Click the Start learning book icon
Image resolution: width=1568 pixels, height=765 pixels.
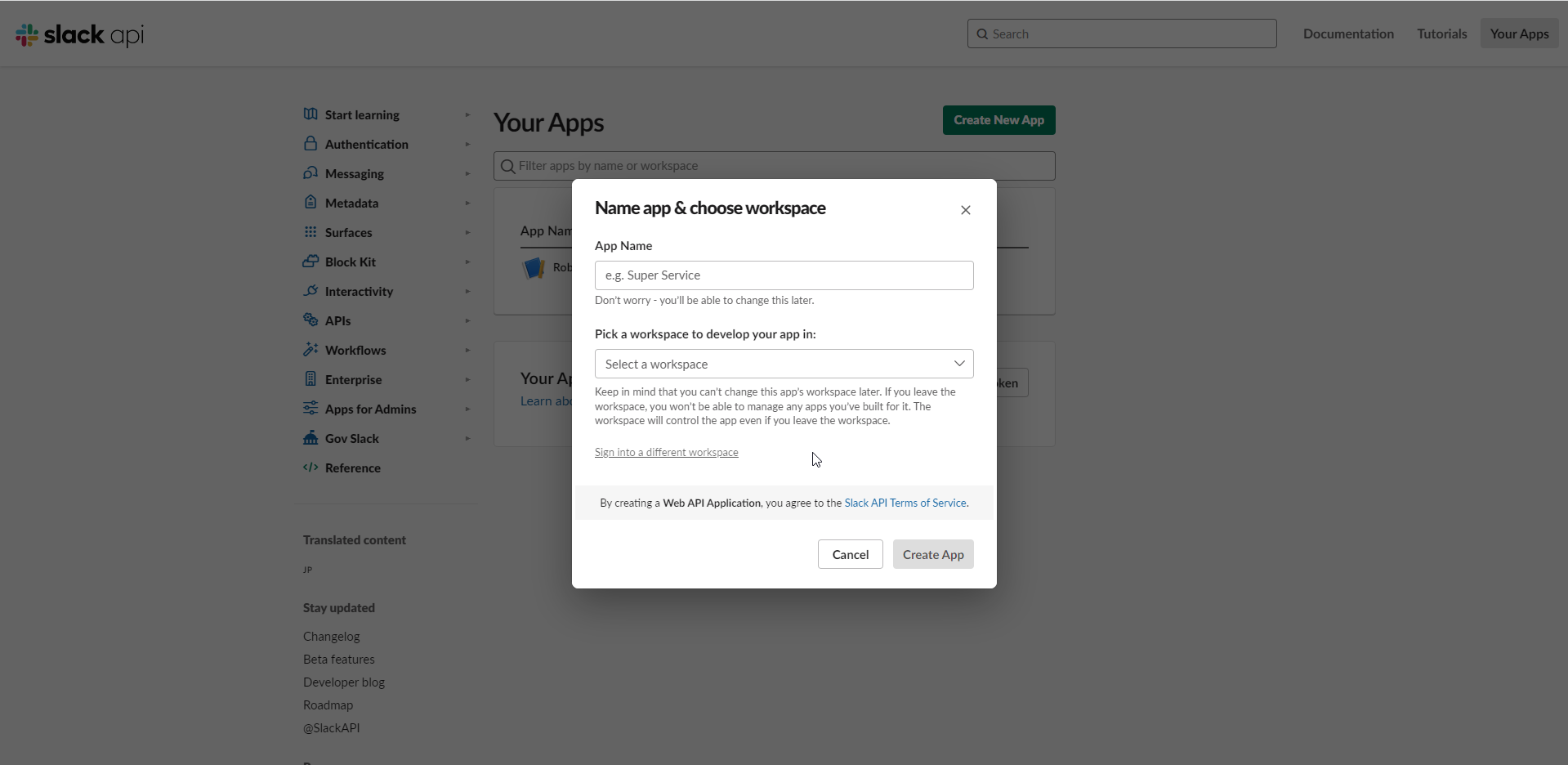point(310,114)
